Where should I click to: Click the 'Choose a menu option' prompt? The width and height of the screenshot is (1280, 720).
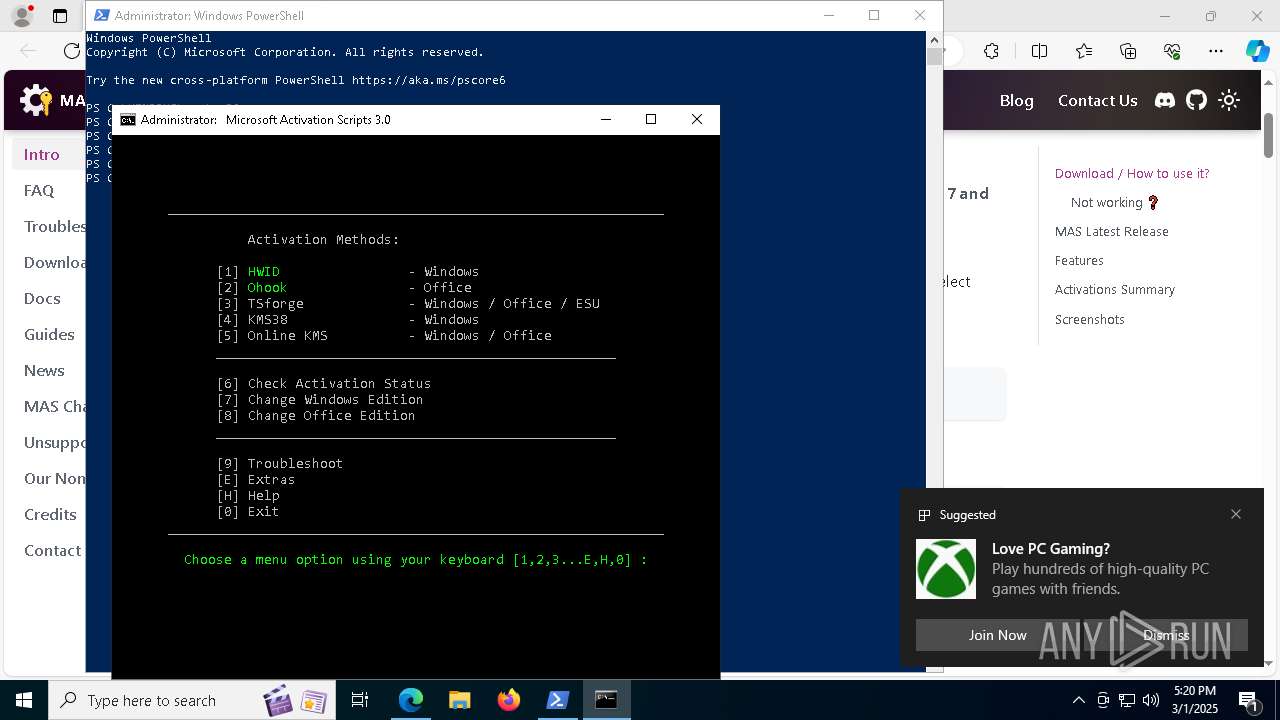pyautogui.click(x=415, y=559)
